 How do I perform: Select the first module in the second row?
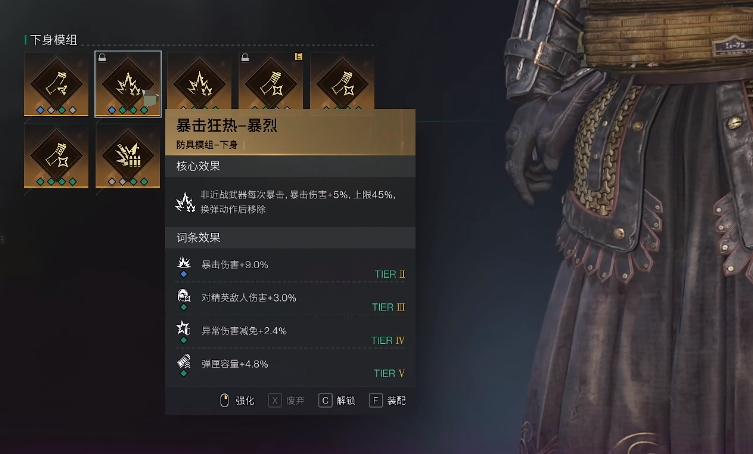point(56,156)
